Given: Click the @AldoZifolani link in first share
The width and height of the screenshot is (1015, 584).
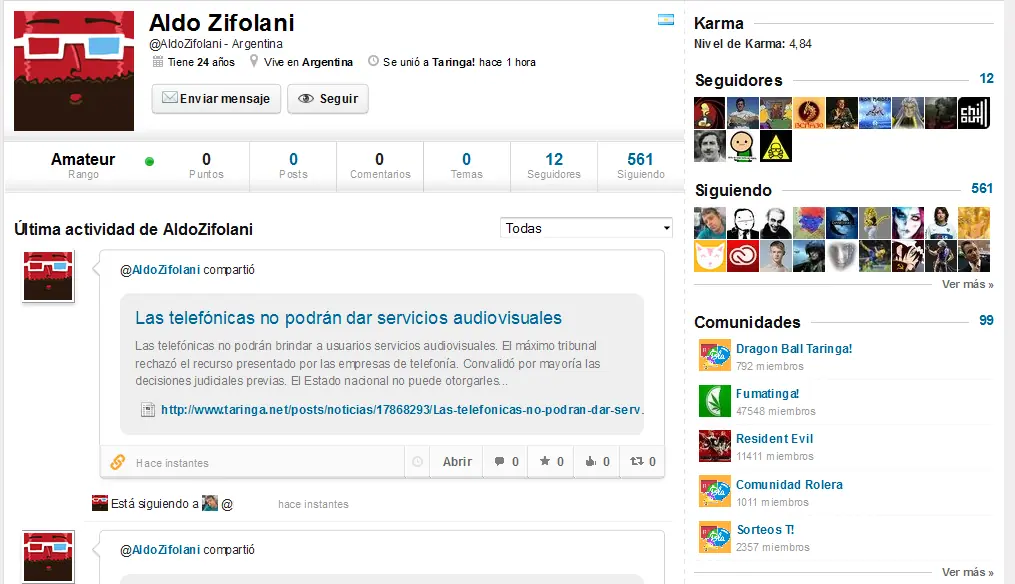Looking at the screenshot, I should click(160, 270).
